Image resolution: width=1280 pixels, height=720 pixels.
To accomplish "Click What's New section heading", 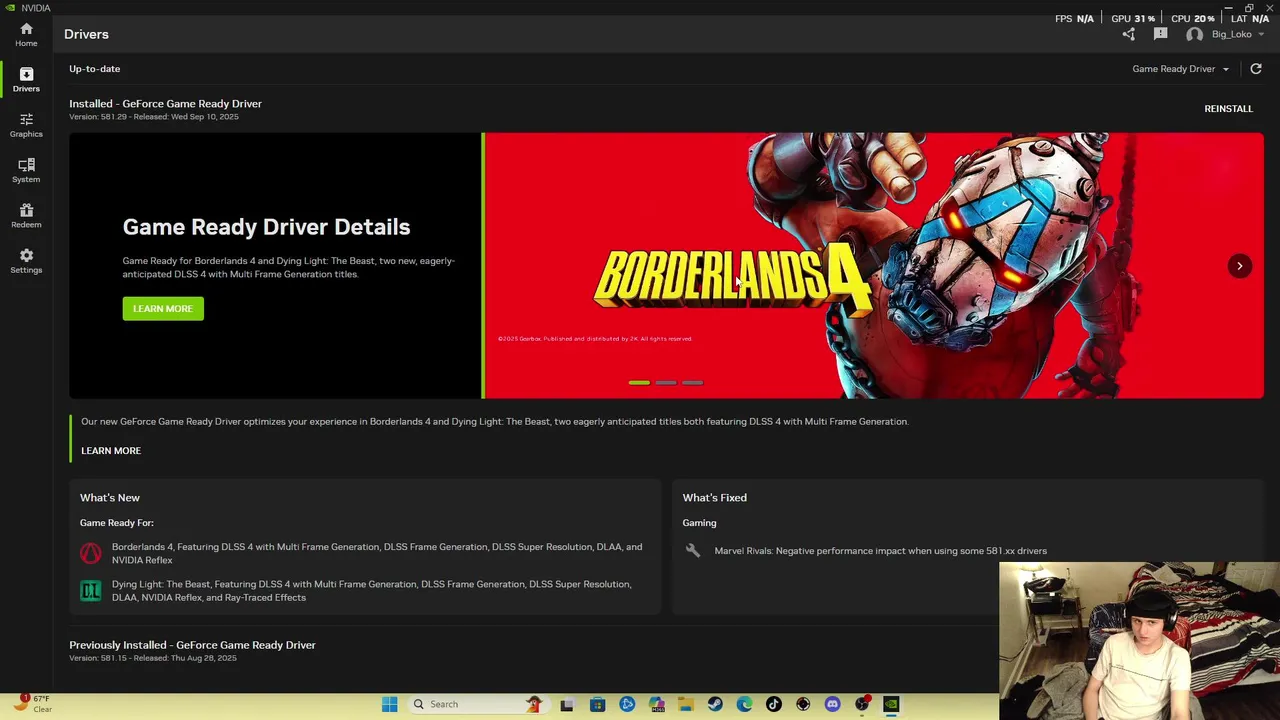I will click(x=110, y=498).
